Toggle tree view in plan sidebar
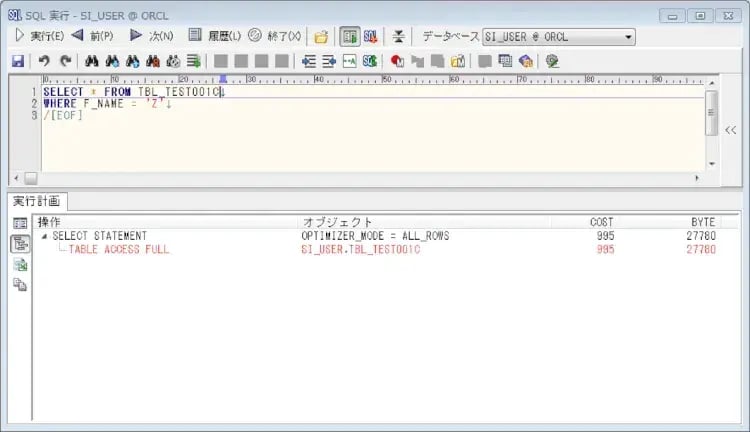The width and height of the screenshot is (750, 432). click(20, 244)
